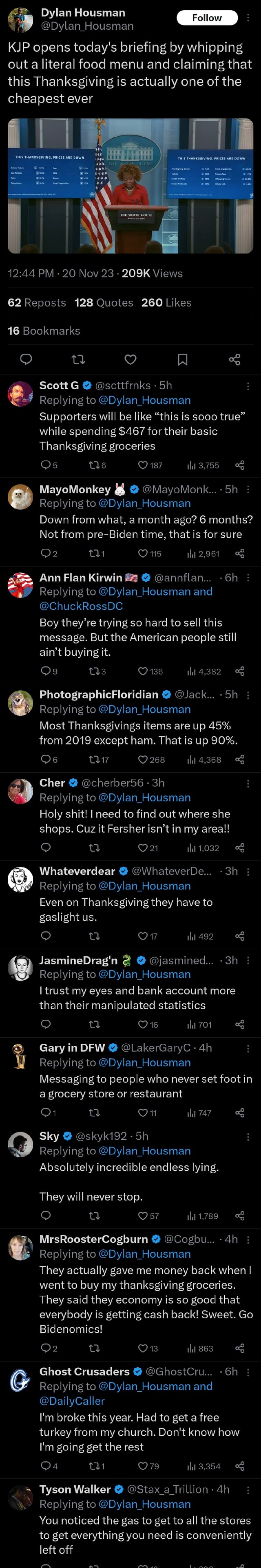
Task: Open the 62 Reposts list
Action: pos(37,302)
